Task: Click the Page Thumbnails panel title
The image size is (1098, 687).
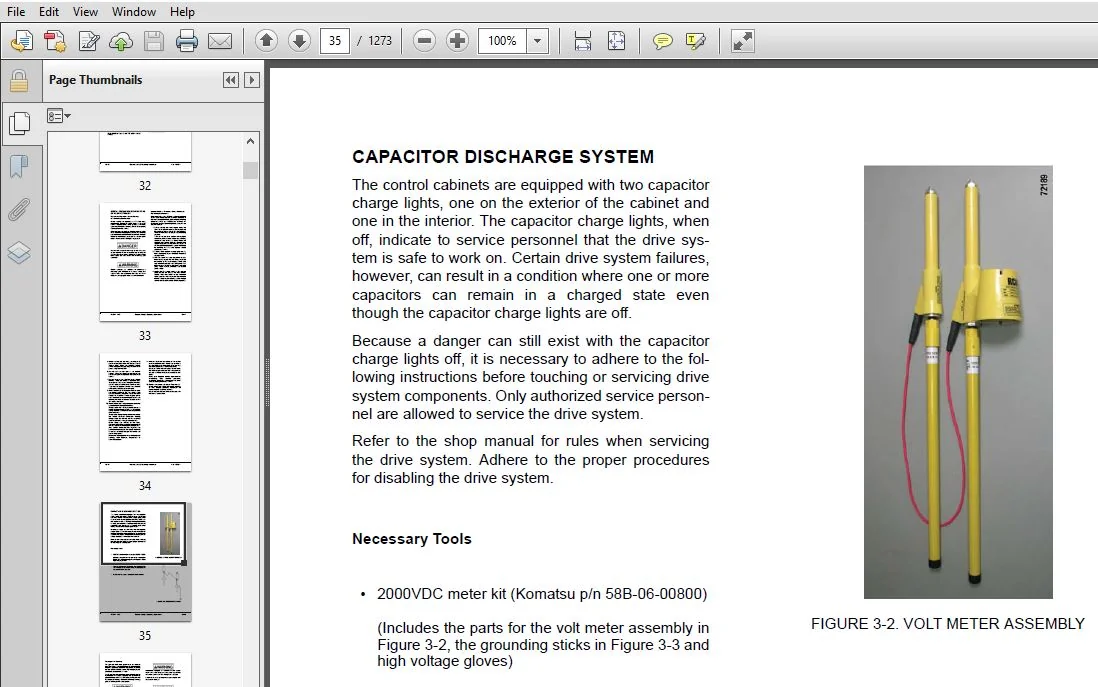Action: pos(95,80)
